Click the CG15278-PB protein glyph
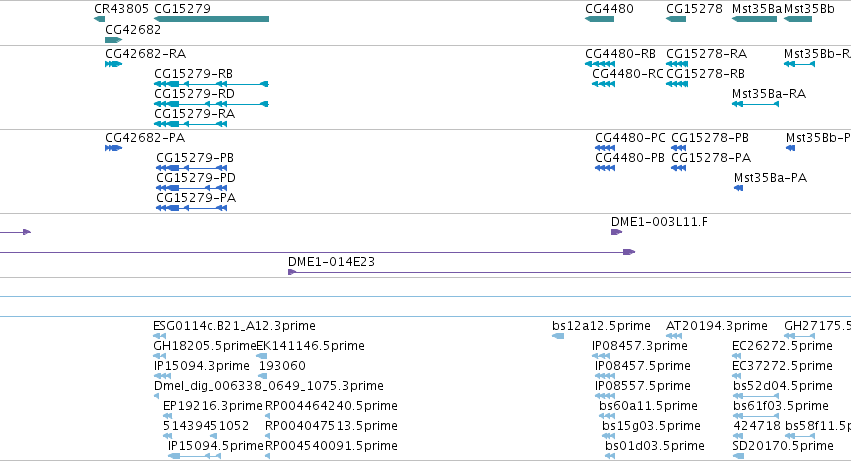This screenshot has height=461, width=851. [678, 148]
